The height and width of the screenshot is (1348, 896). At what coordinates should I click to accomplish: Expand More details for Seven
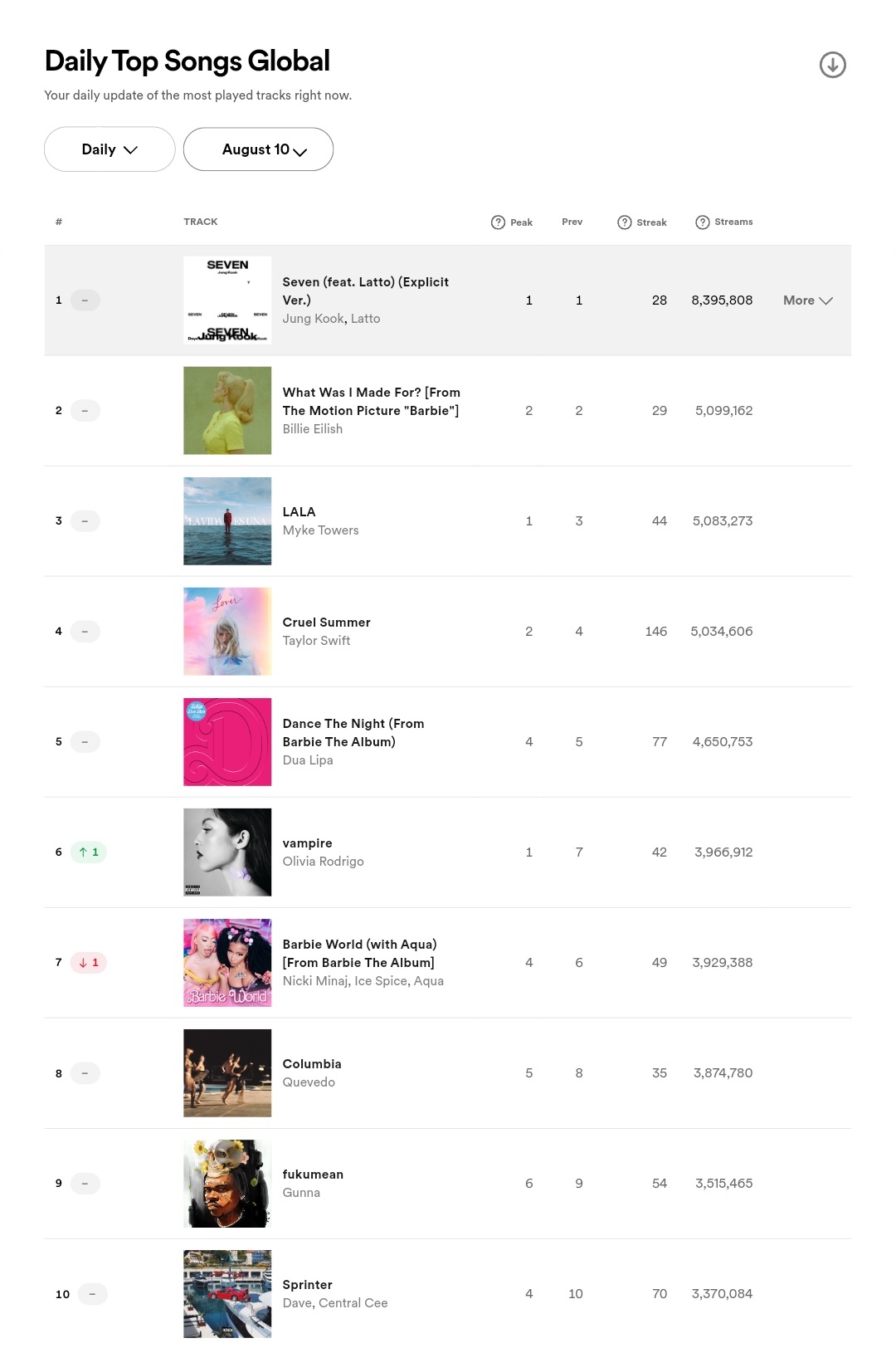(x=807, y=300)
